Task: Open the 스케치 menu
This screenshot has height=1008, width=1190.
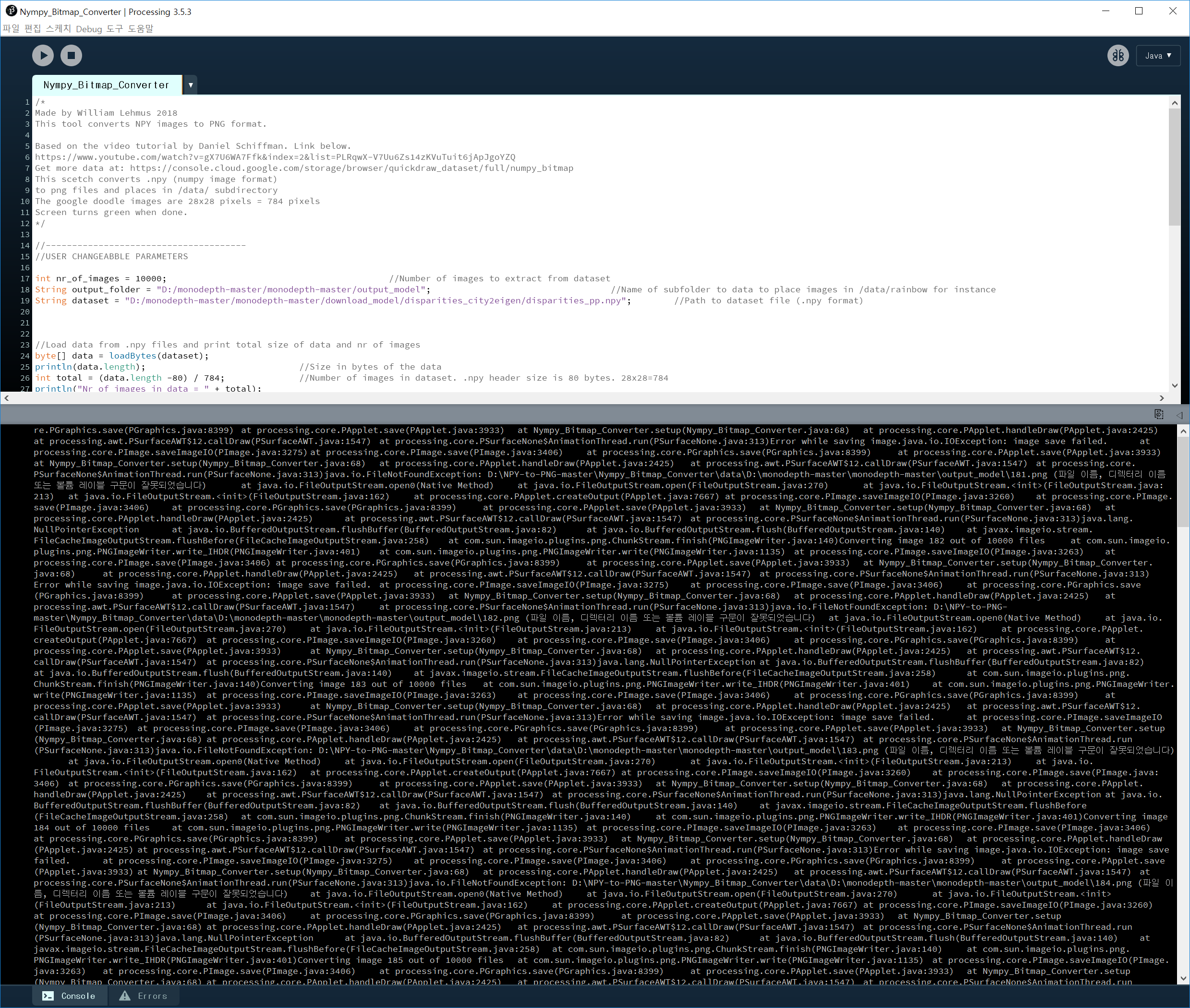Action: [x=58, y=29]
